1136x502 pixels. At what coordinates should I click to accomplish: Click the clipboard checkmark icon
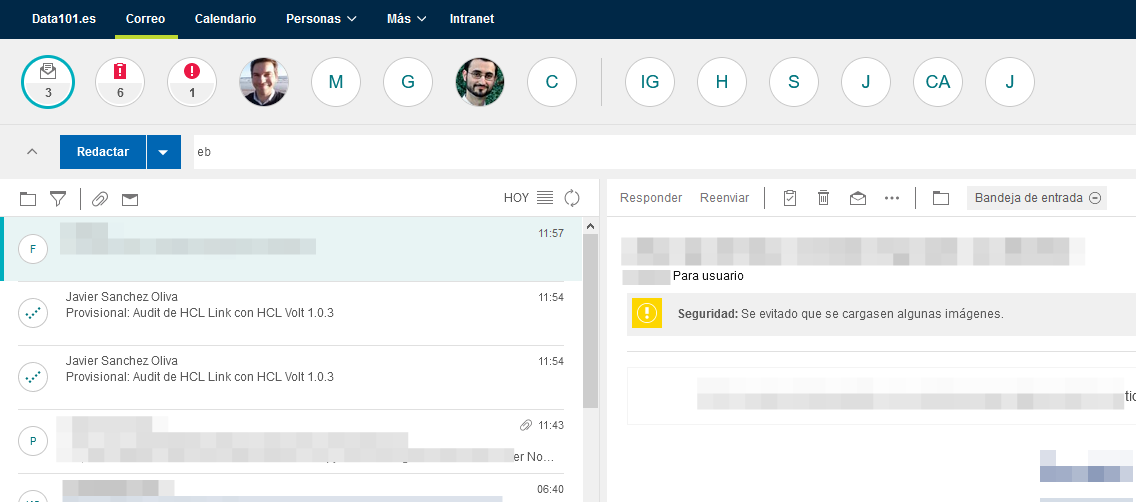click(790, 198)
